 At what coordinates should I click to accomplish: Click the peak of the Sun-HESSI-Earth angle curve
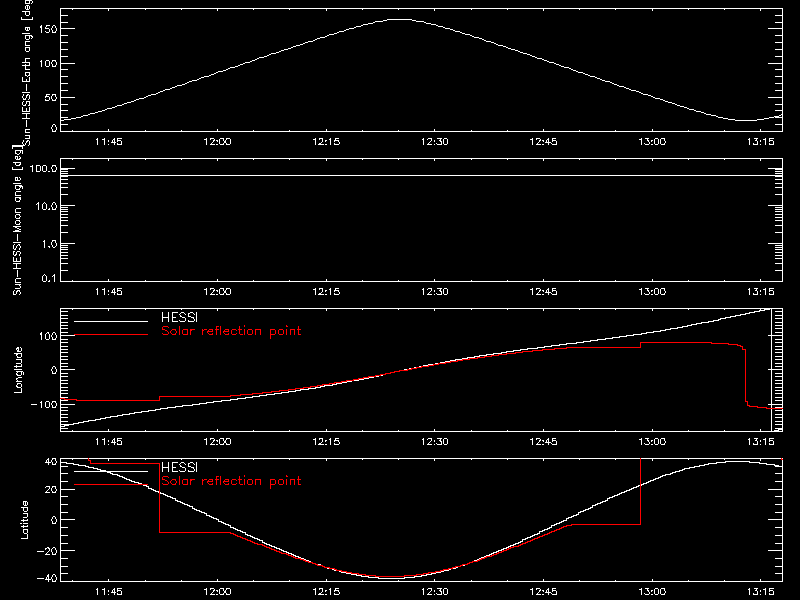pos(401,19)
